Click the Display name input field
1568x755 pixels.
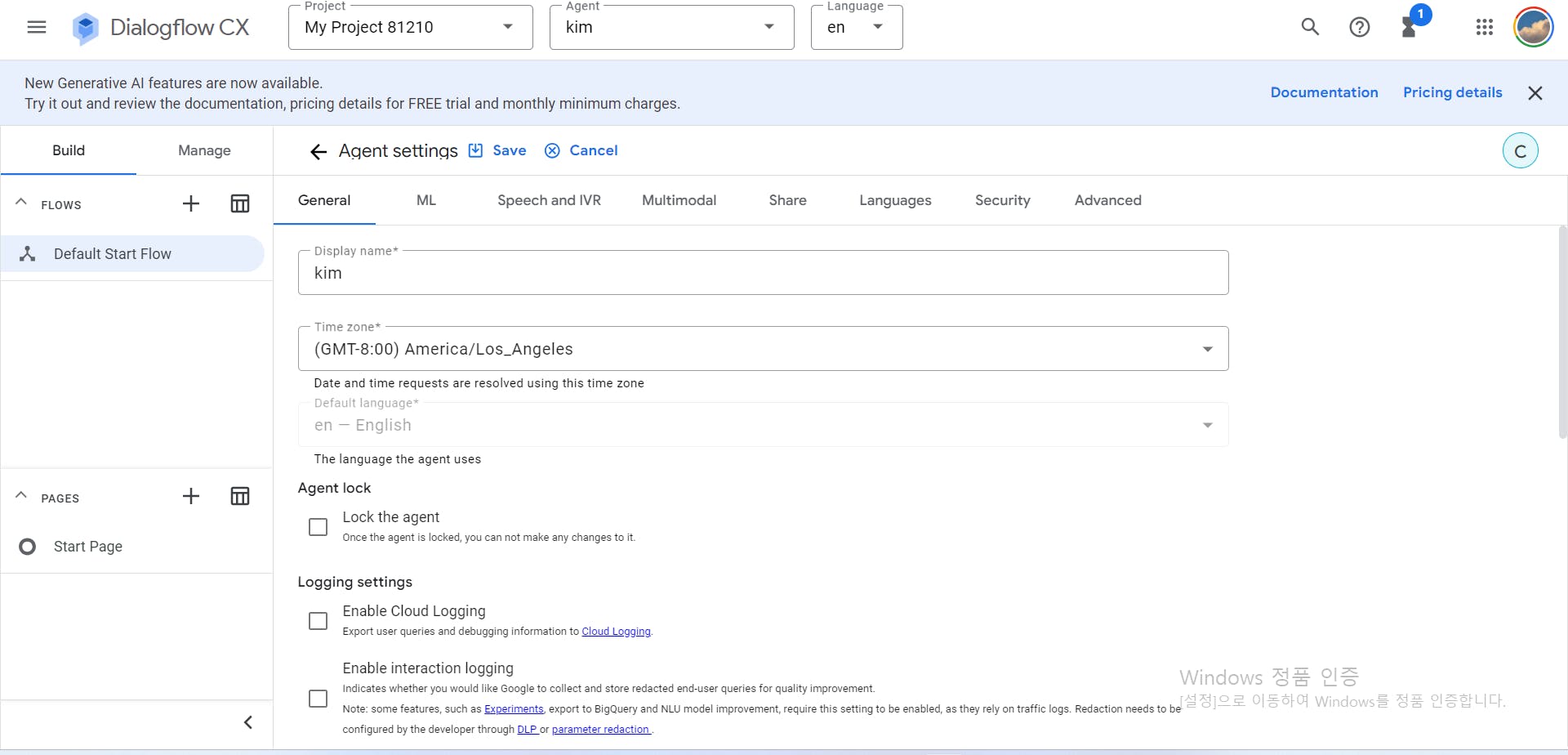pyautogui.click(x=764, y=273)
